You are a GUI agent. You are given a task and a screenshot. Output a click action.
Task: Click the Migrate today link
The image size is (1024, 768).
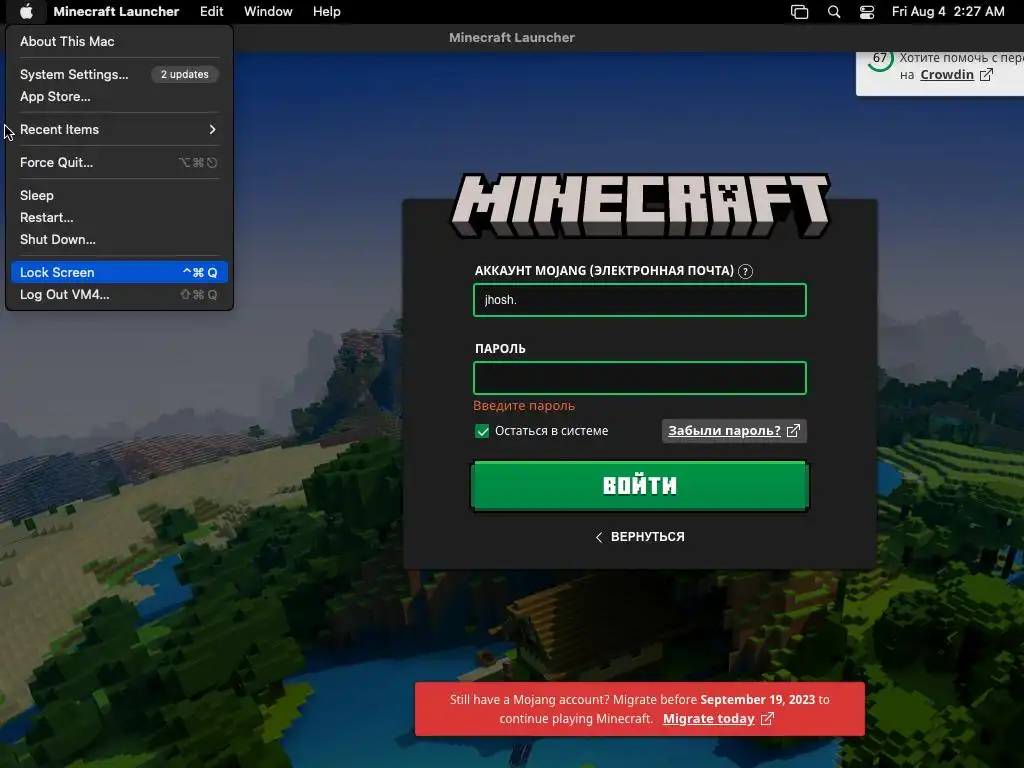709,719
